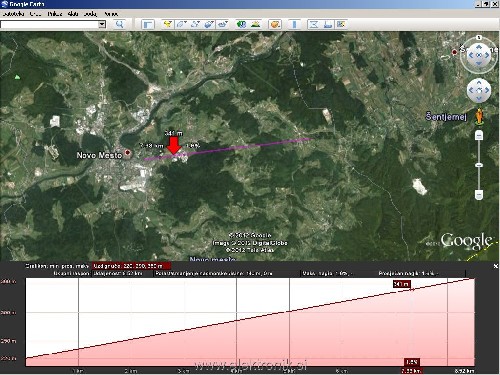Screen dimensions: 500x375
Task: Start the Record a Tour tool
Action: click(x=222, y=24)
